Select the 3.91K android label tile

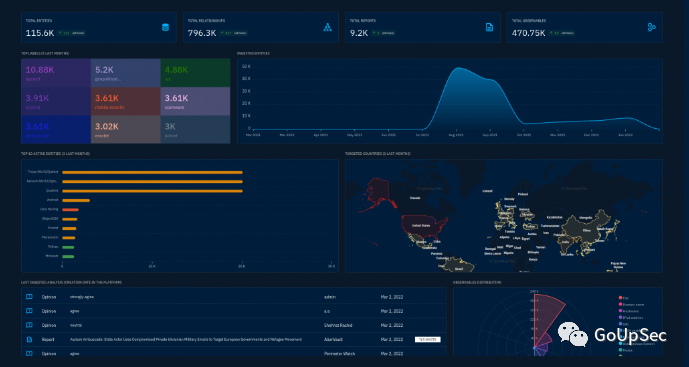coord(56,101)
